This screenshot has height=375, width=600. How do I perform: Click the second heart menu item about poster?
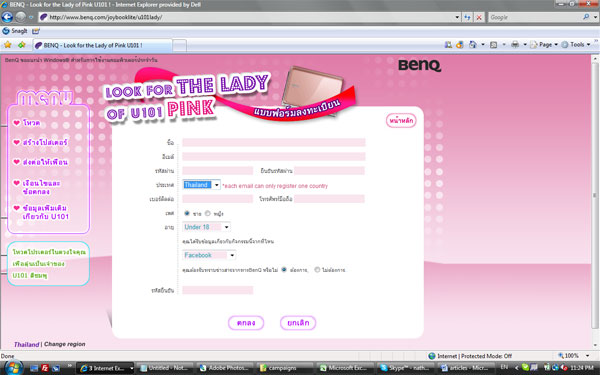40,142
